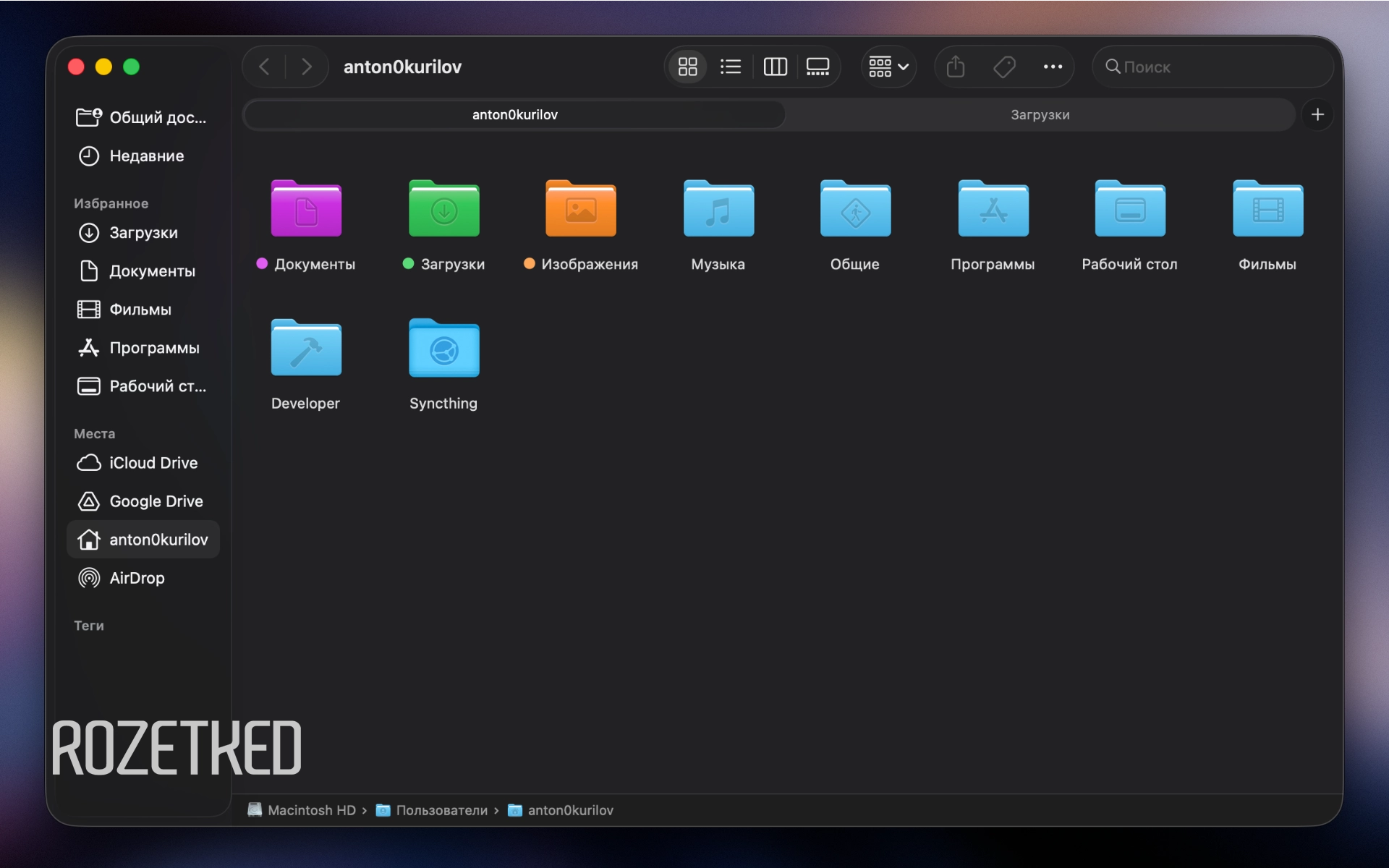1389x868 pixels.
Task: Open the more actions ellipsis menu
Action: 1053,67
